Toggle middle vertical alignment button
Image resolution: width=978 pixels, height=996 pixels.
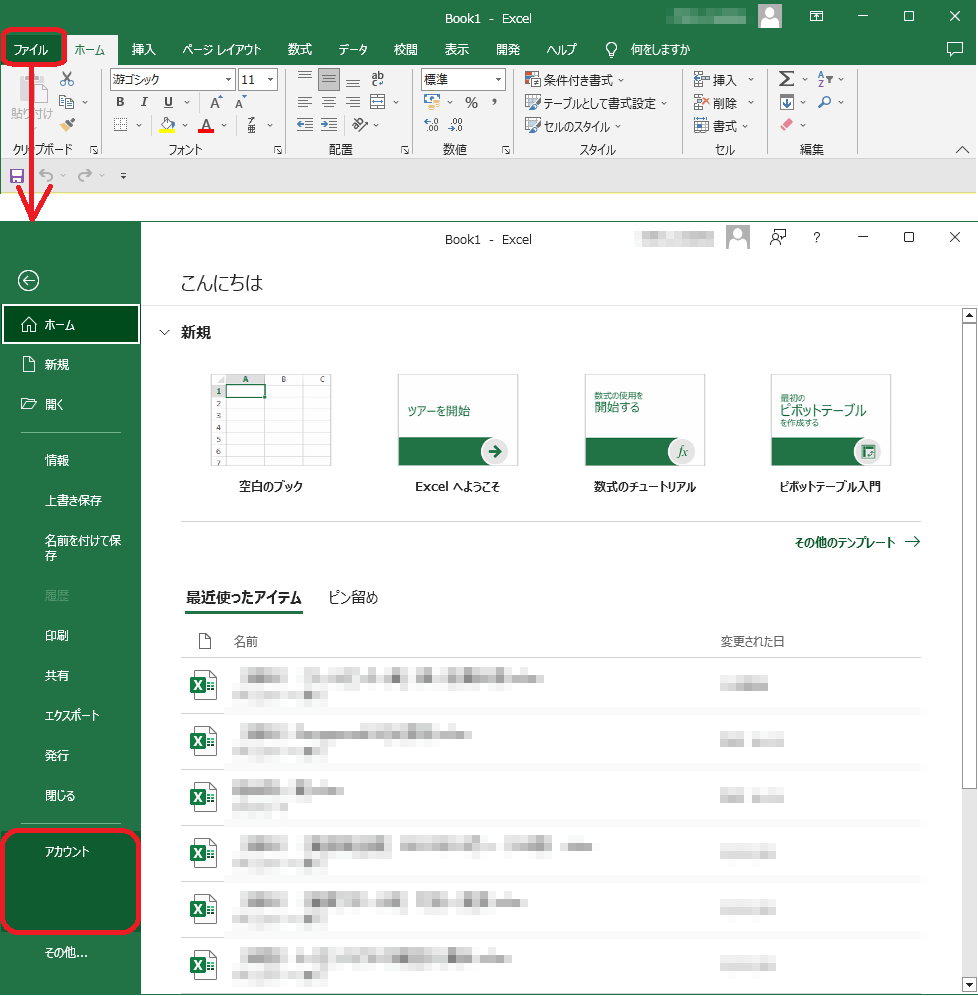click(x=328, y=79)
